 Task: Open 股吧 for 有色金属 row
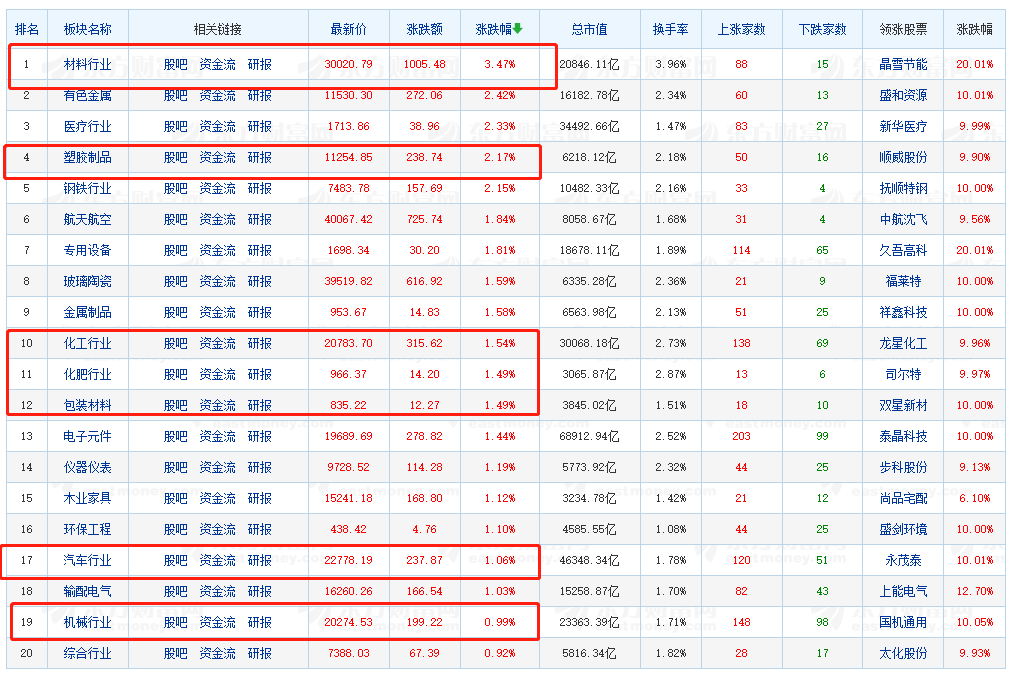[175, 96]
